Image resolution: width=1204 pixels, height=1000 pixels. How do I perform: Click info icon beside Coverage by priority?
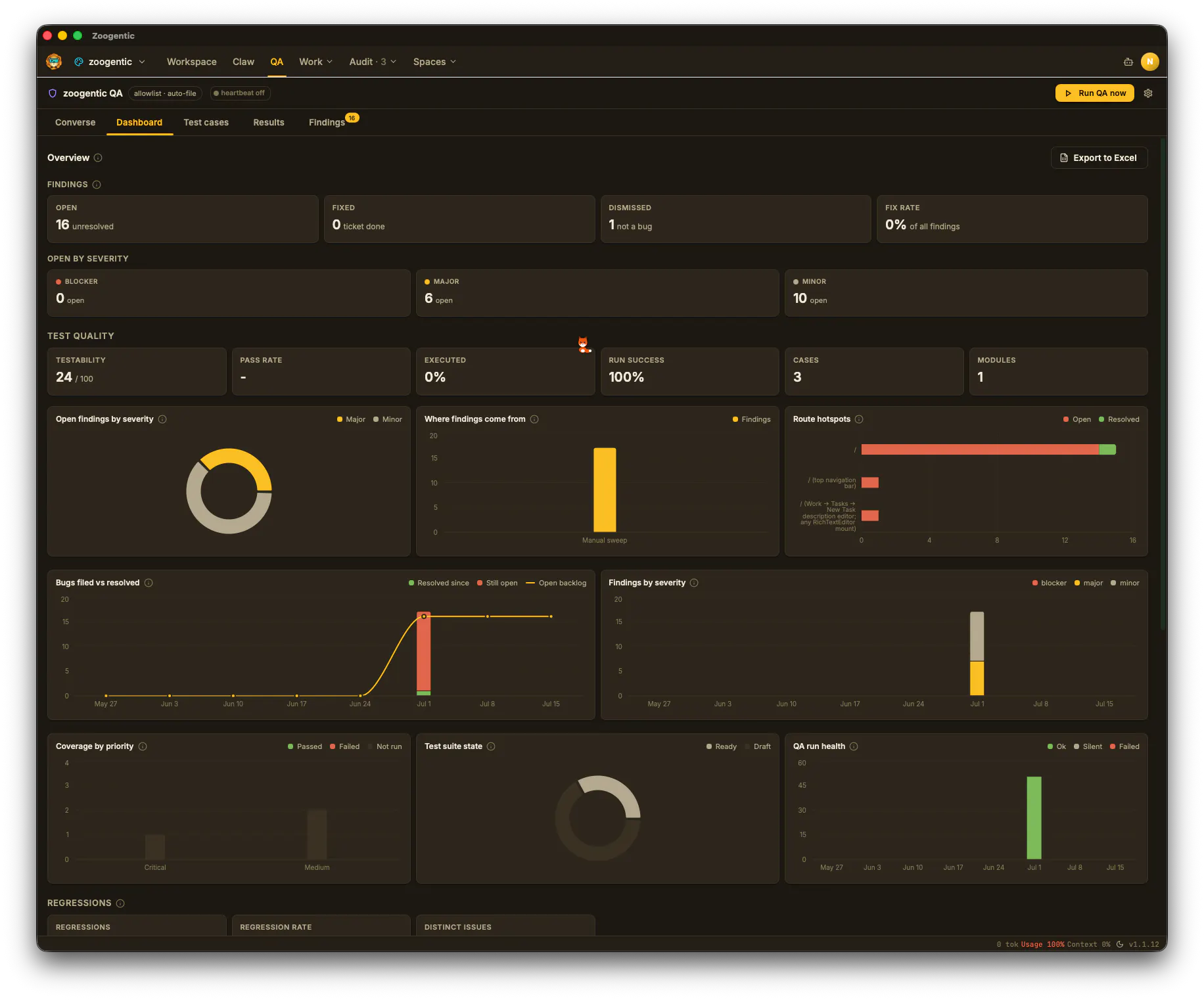click(x=143, y=746)
